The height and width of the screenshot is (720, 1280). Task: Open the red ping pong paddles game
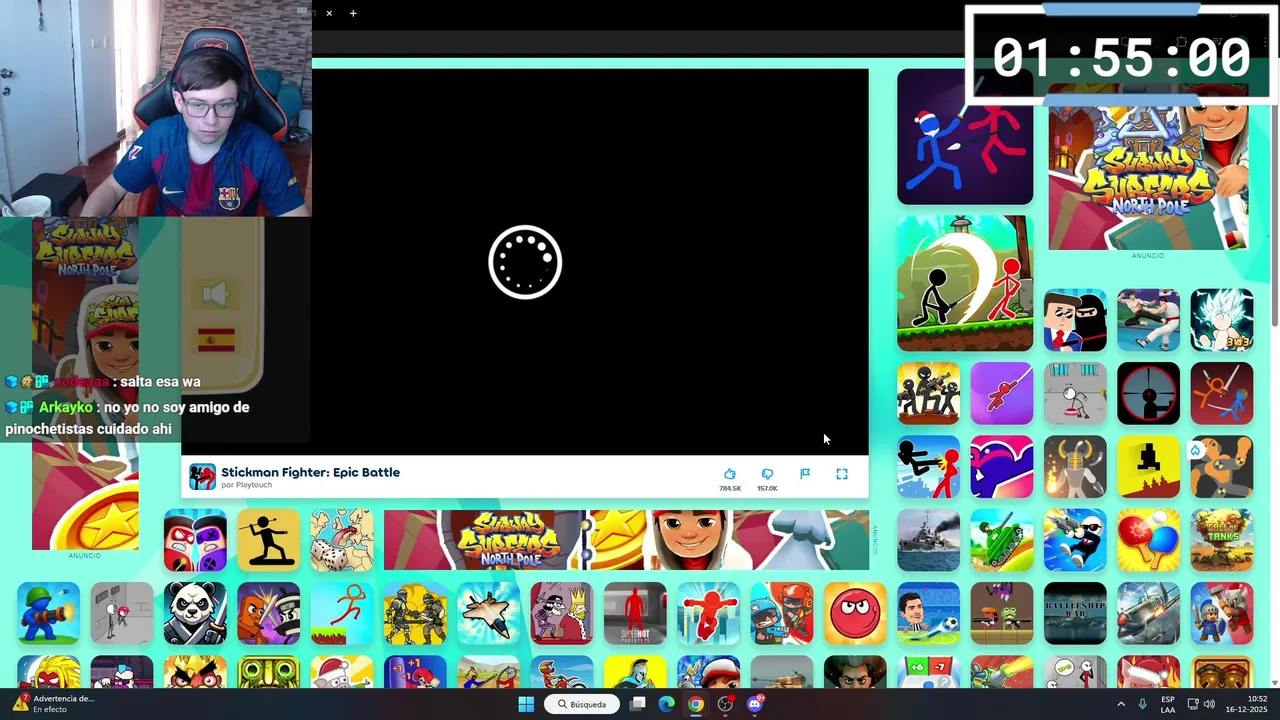pos(1148,540)
